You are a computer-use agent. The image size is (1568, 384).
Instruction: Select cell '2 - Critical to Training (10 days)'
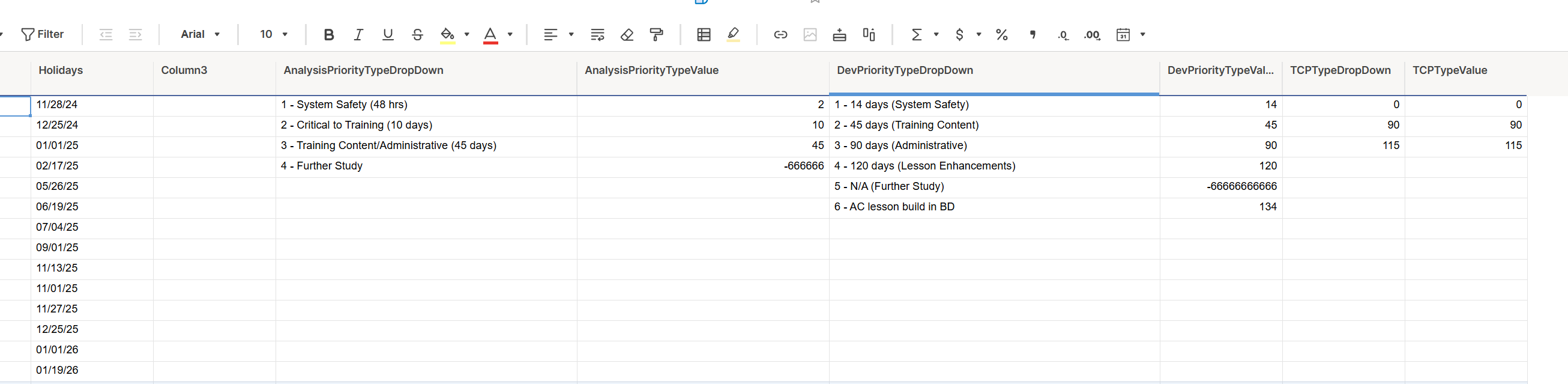[x=426, y=126]
